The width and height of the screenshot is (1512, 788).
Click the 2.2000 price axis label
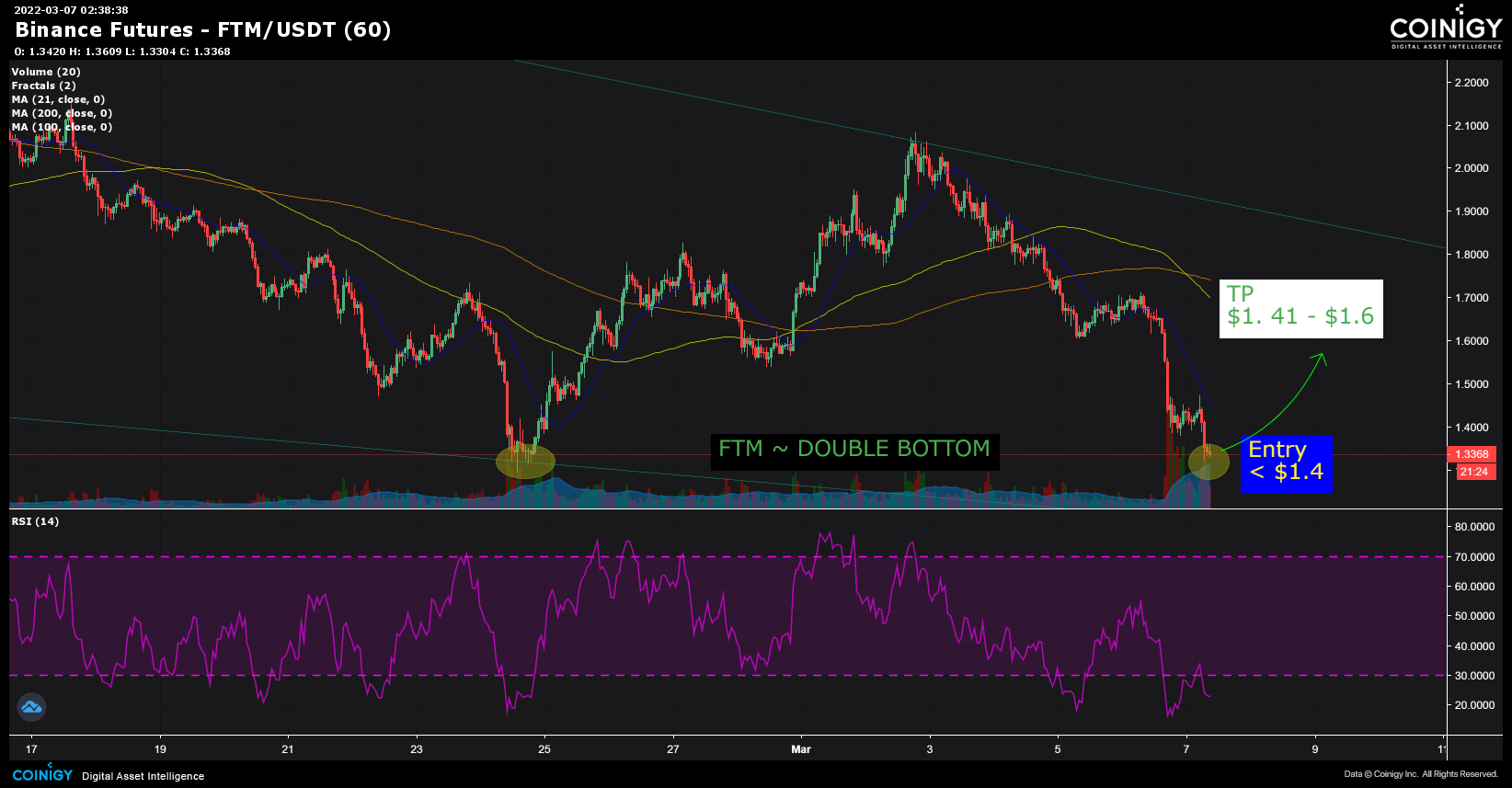pos(1472,83)
